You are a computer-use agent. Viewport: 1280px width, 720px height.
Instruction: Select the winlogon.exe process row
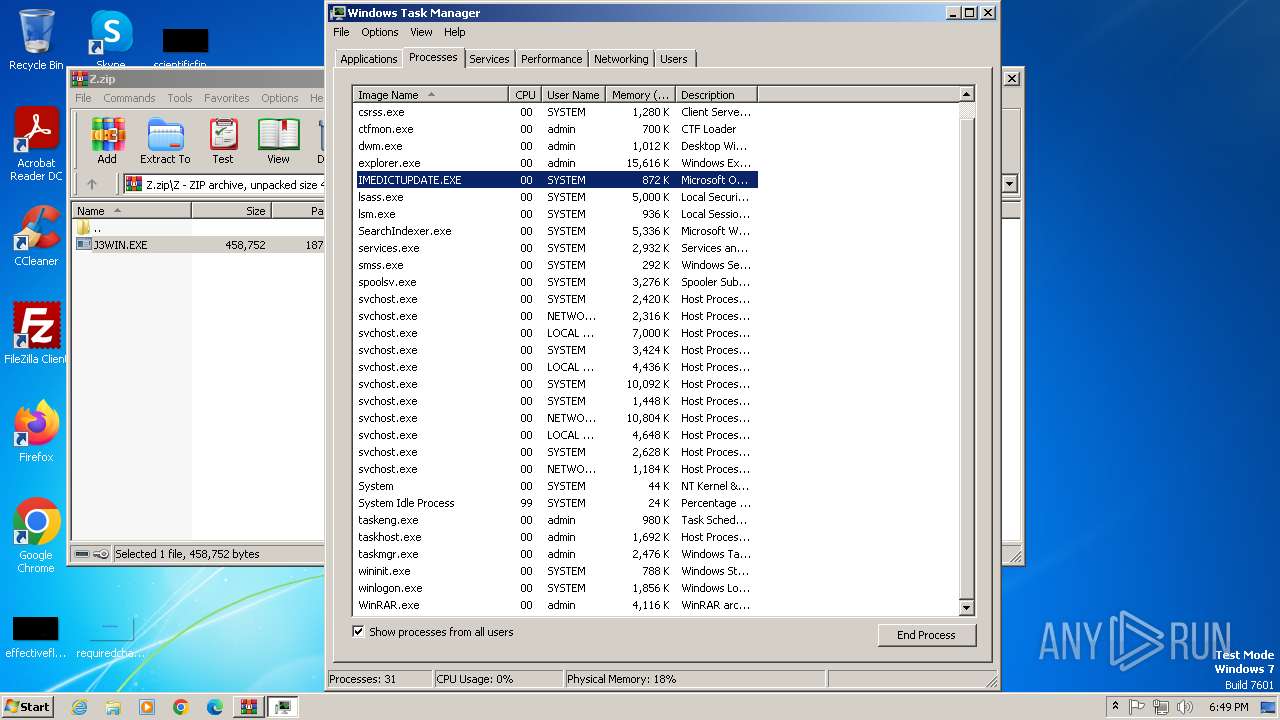[x=556, y=588]
